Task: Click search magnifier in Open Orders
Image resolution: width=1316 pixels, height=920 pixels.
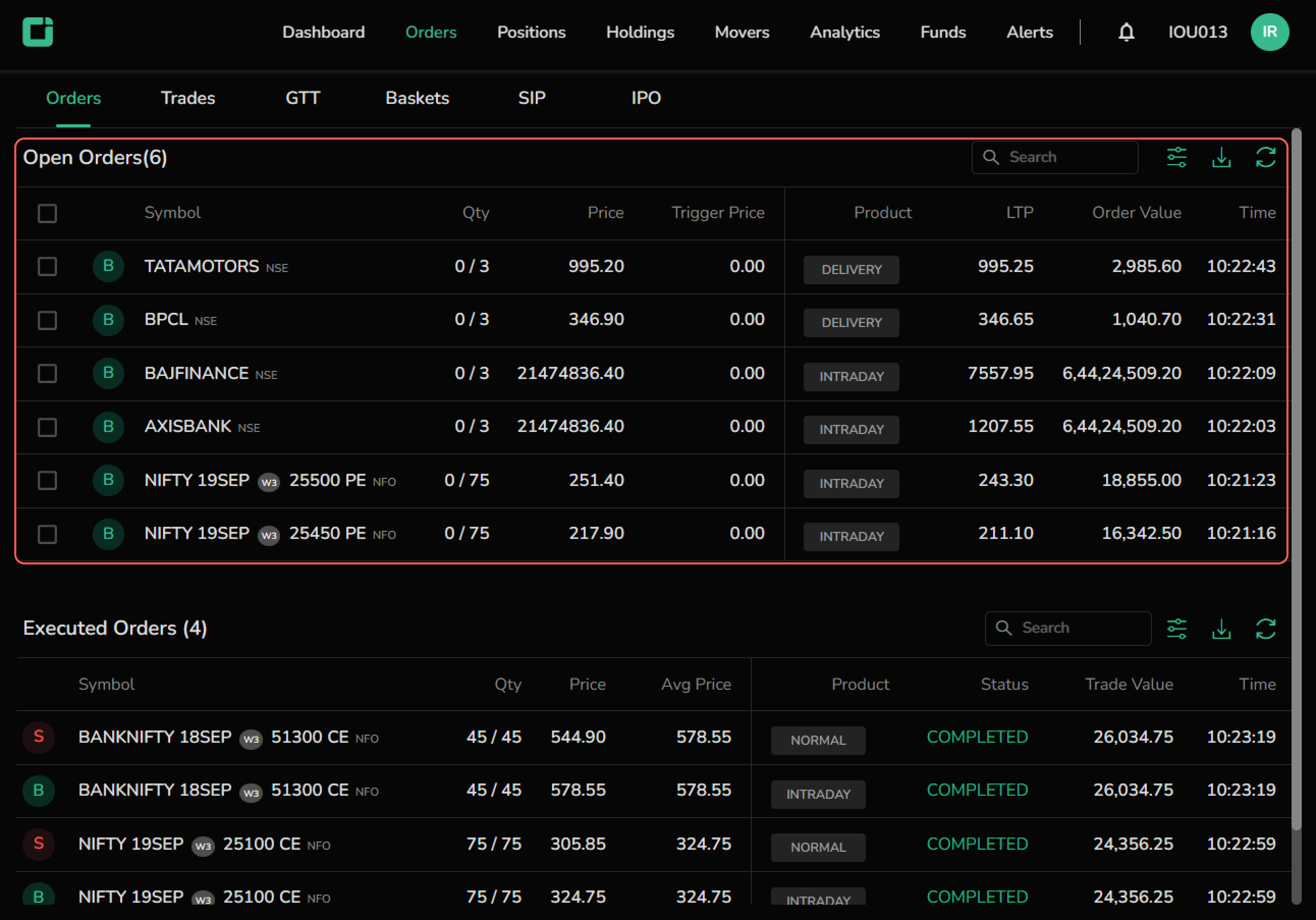Action: (991, 157)
